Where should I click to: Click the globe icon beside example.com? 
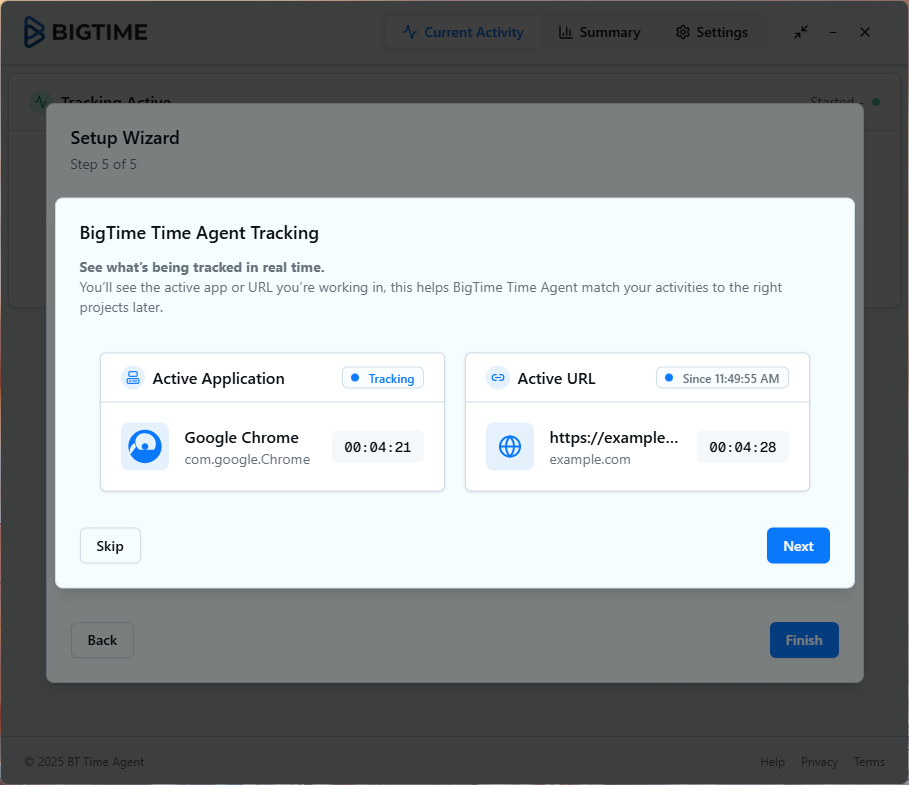tap(510, 446)
